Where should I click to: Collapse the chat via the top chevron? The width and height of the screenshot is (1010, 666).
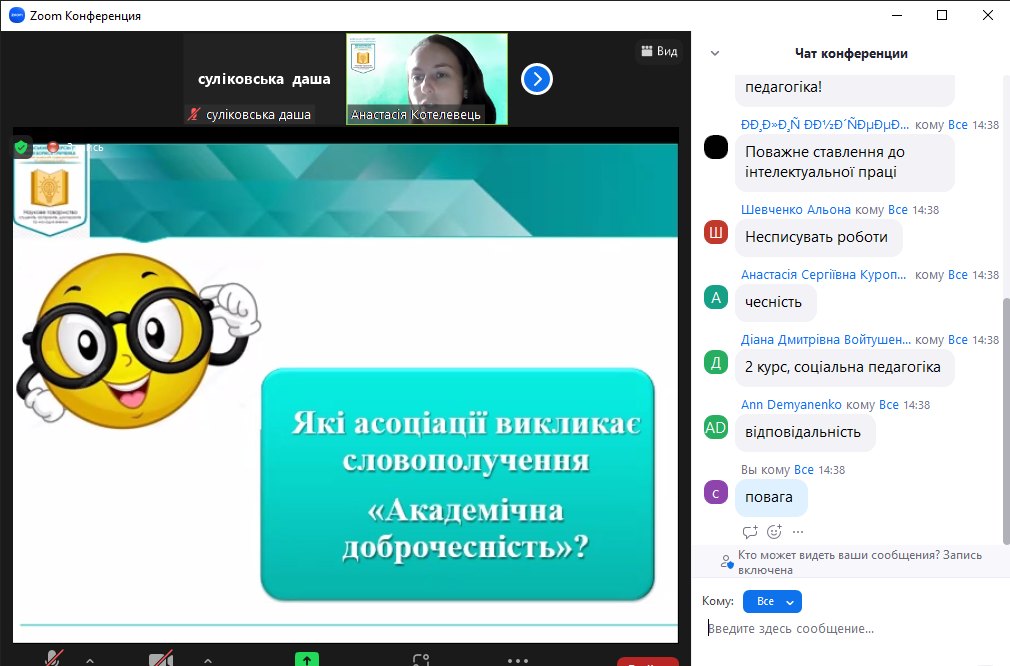[714, 51]
